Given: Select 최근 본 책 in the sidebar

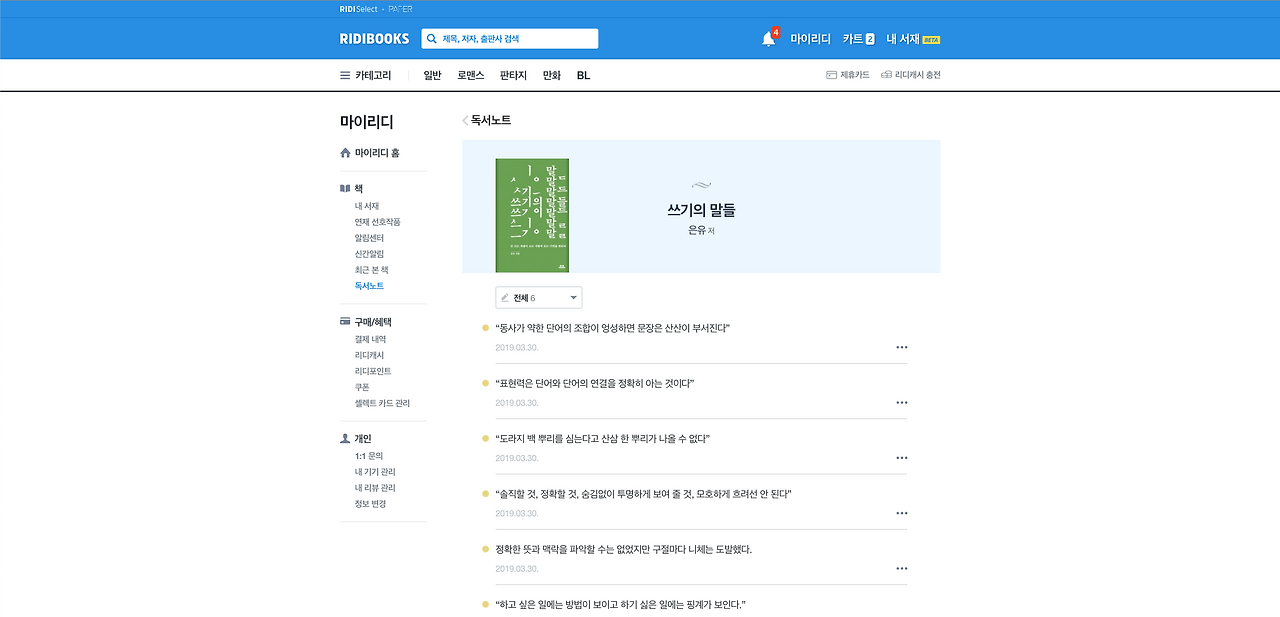Looking at the screenshot, I should pos(371,270).
